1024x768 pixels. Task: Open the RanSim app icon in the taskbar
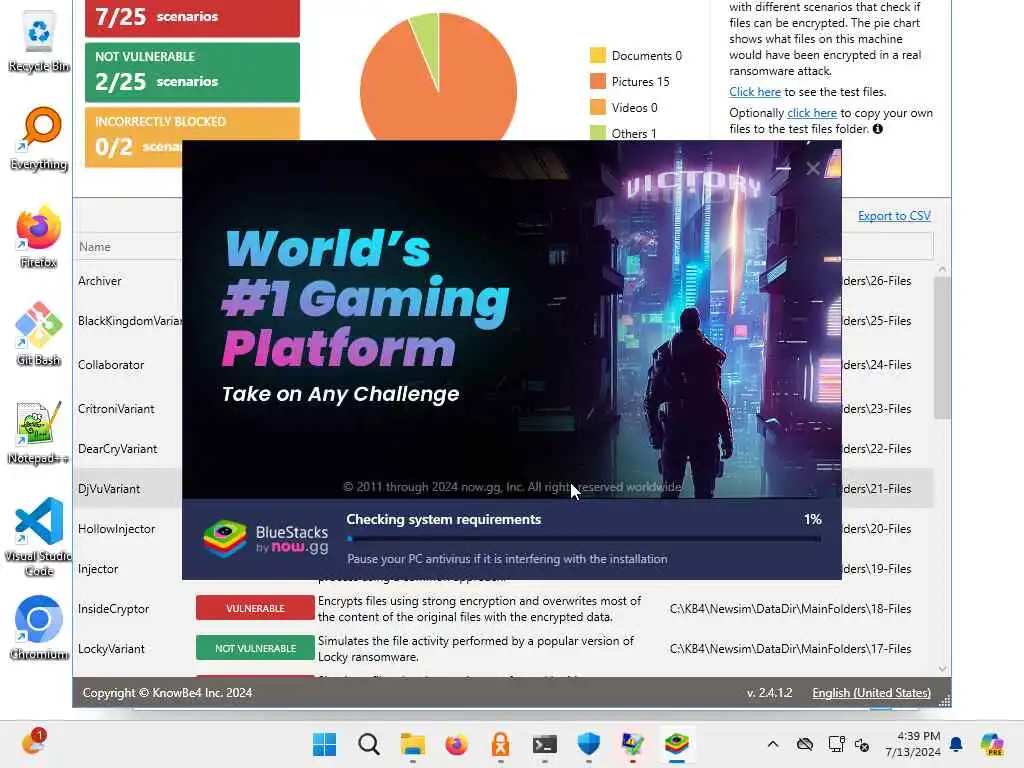[x=632, y=744]
